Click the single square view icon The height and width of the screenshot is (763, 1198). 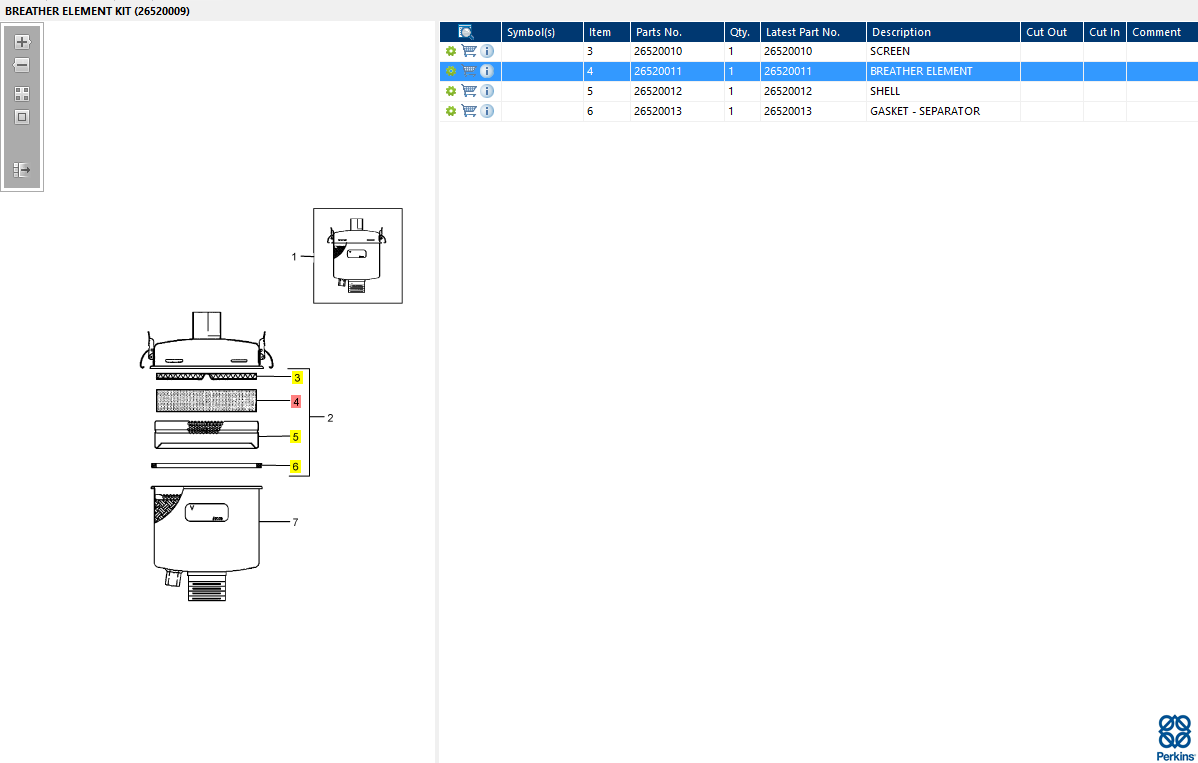pos(22,118)
